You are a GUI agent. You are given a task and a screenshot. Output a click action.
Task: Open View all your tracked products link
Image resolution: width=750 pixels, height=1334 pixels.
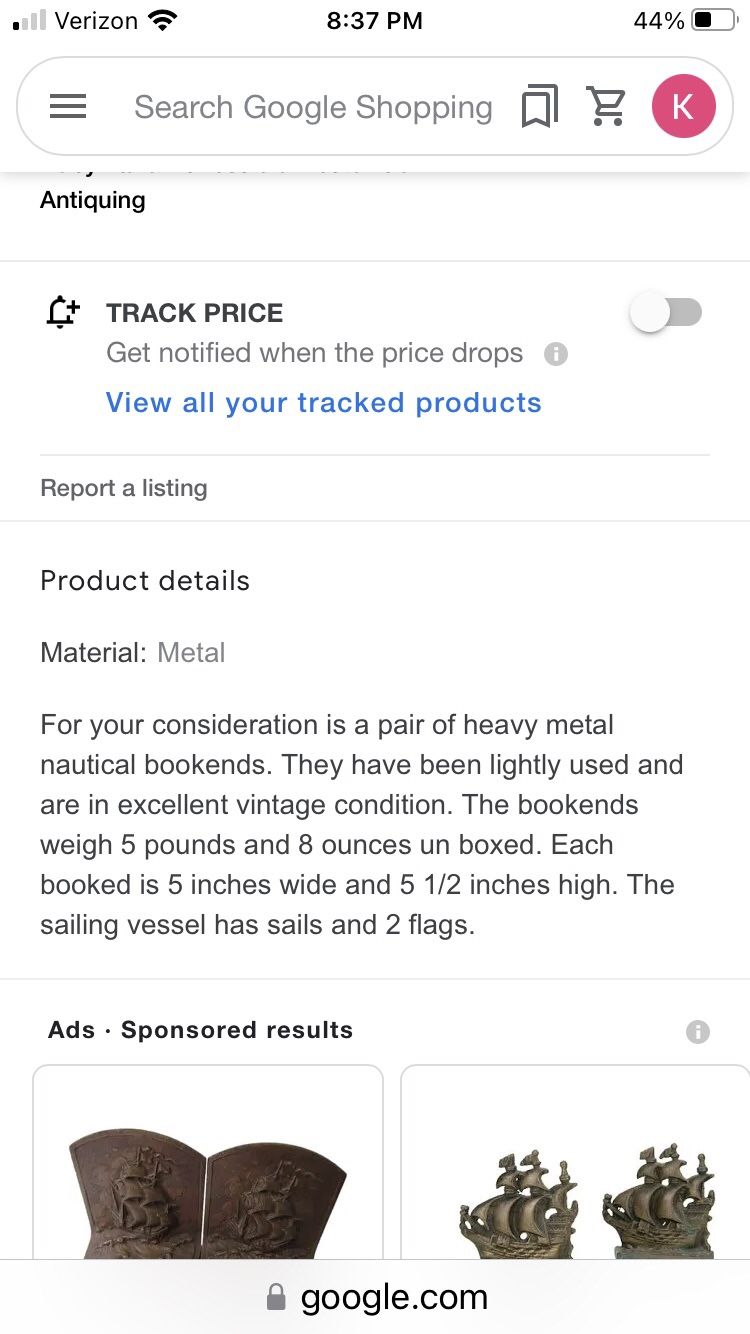[323, 402]
